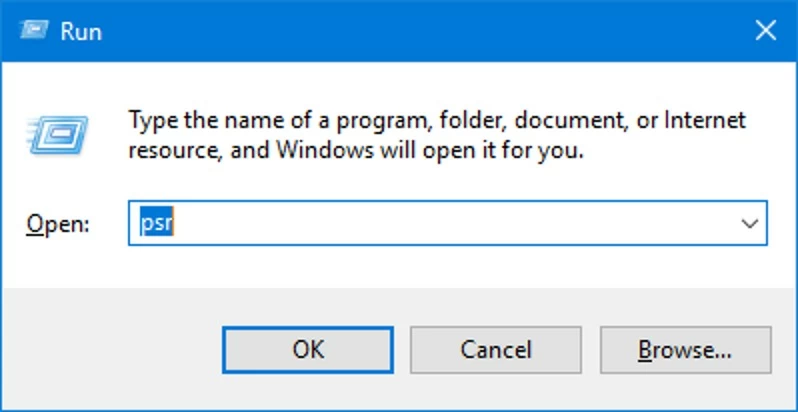This screenshot has height=412, width=798.
Task: Click the gray strip left of the OK button
Action: (110, 349)
